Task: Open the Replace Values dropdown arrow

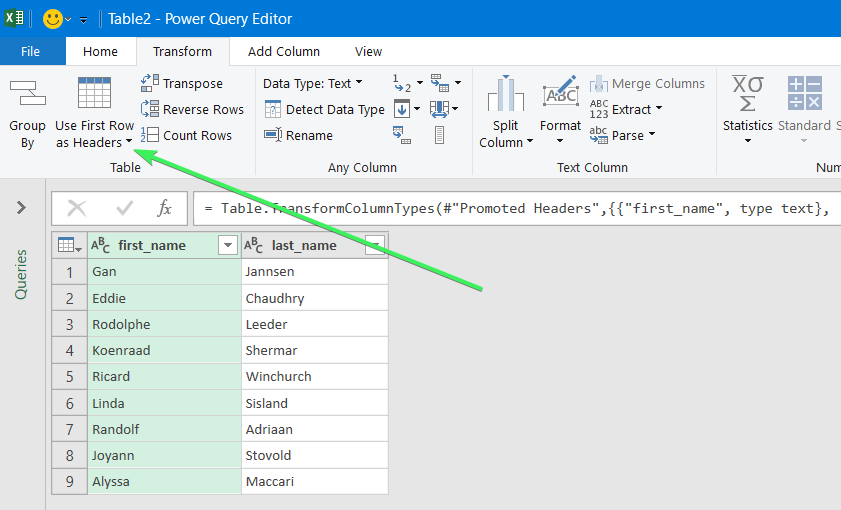Action: coord(420,83)
